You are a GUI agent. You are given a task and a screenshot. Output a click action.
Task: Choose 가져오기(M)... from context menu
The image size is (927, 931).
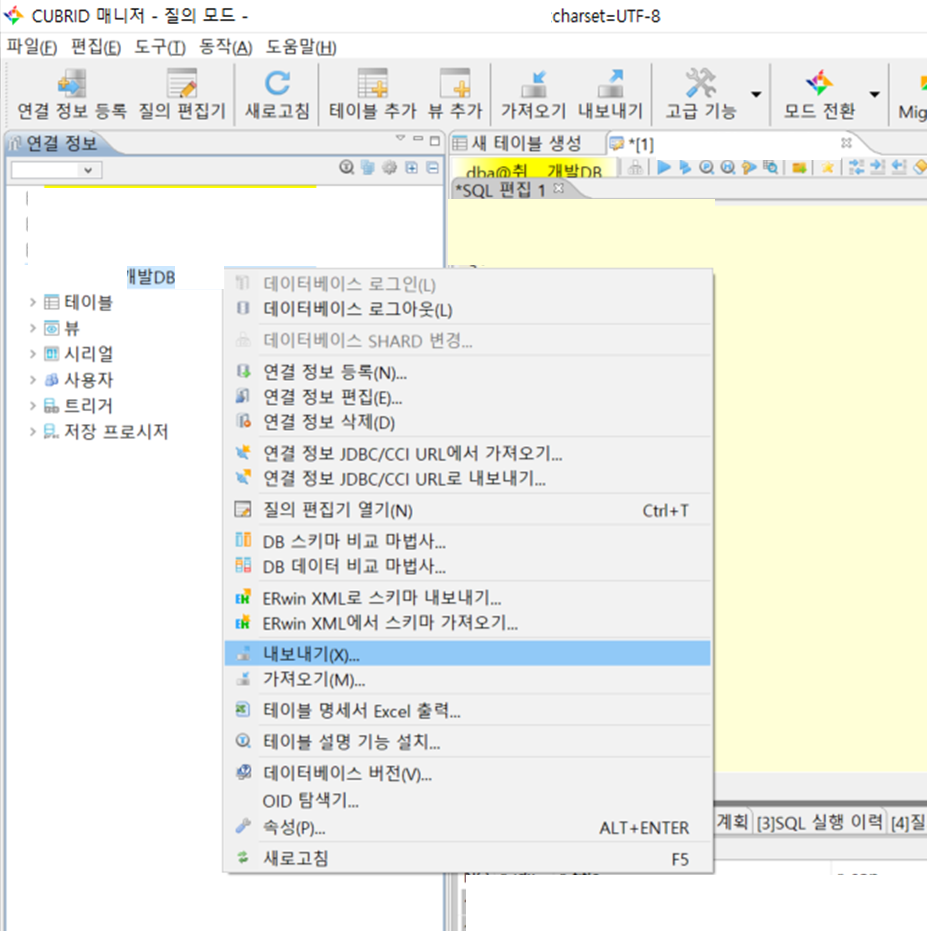pos(467,679)
